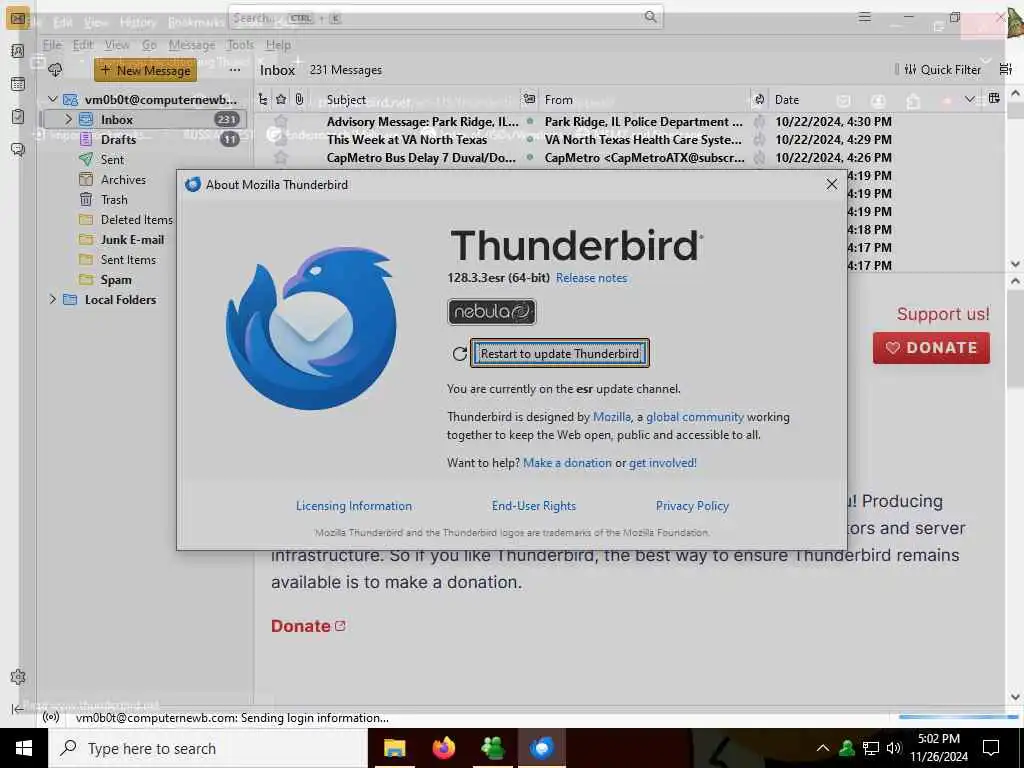Open the column picker icon
This screenshot has height=768, width=1024.
point(994,99)
